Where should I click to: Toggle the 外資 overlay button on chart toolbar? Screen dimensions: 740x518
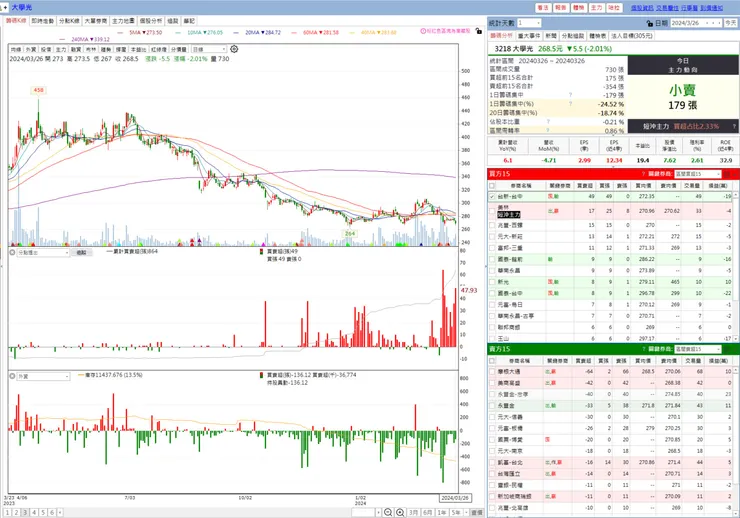[31, 49]
